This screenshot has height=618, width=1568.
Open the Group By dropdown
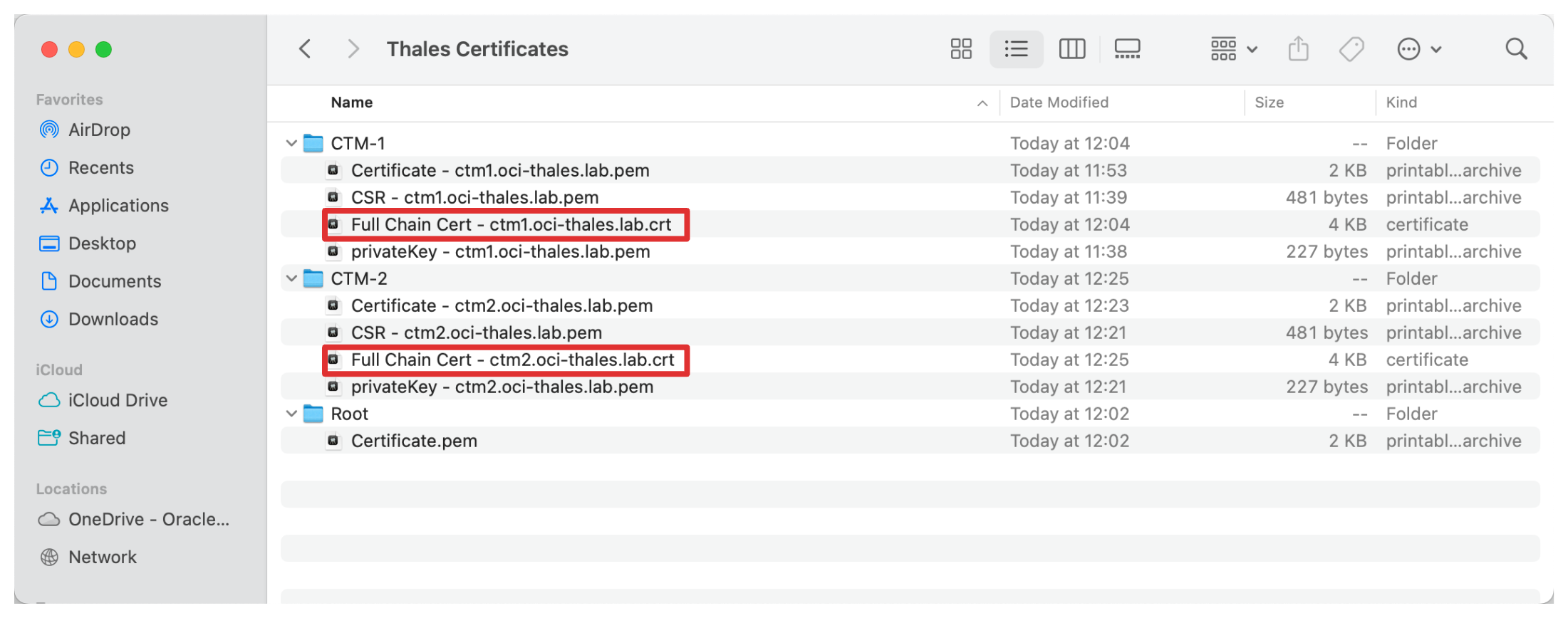pos(1234,49)
